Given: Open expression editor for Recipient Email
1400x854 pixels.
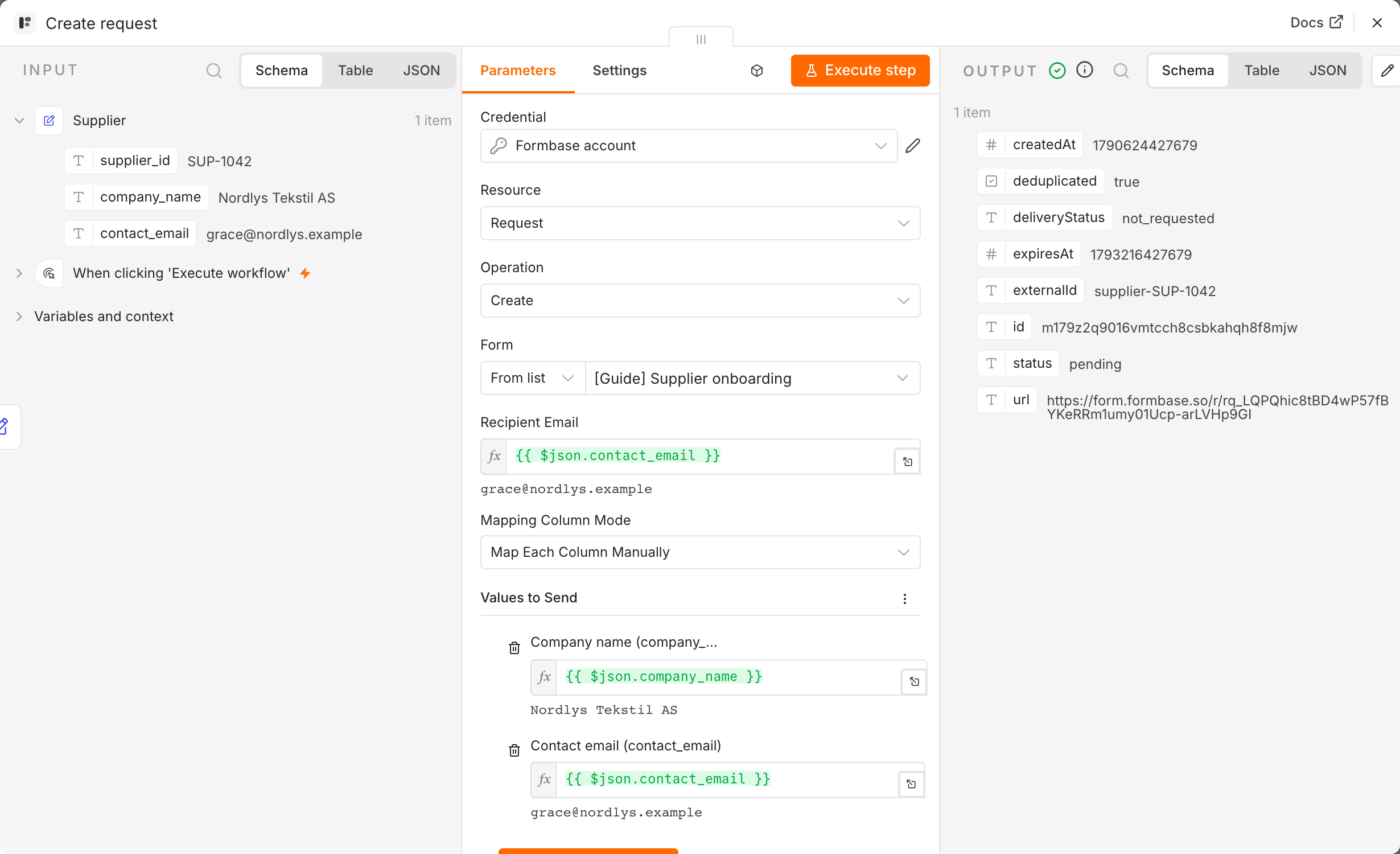Looking at the screenshot, I should (x=908, y=461).
